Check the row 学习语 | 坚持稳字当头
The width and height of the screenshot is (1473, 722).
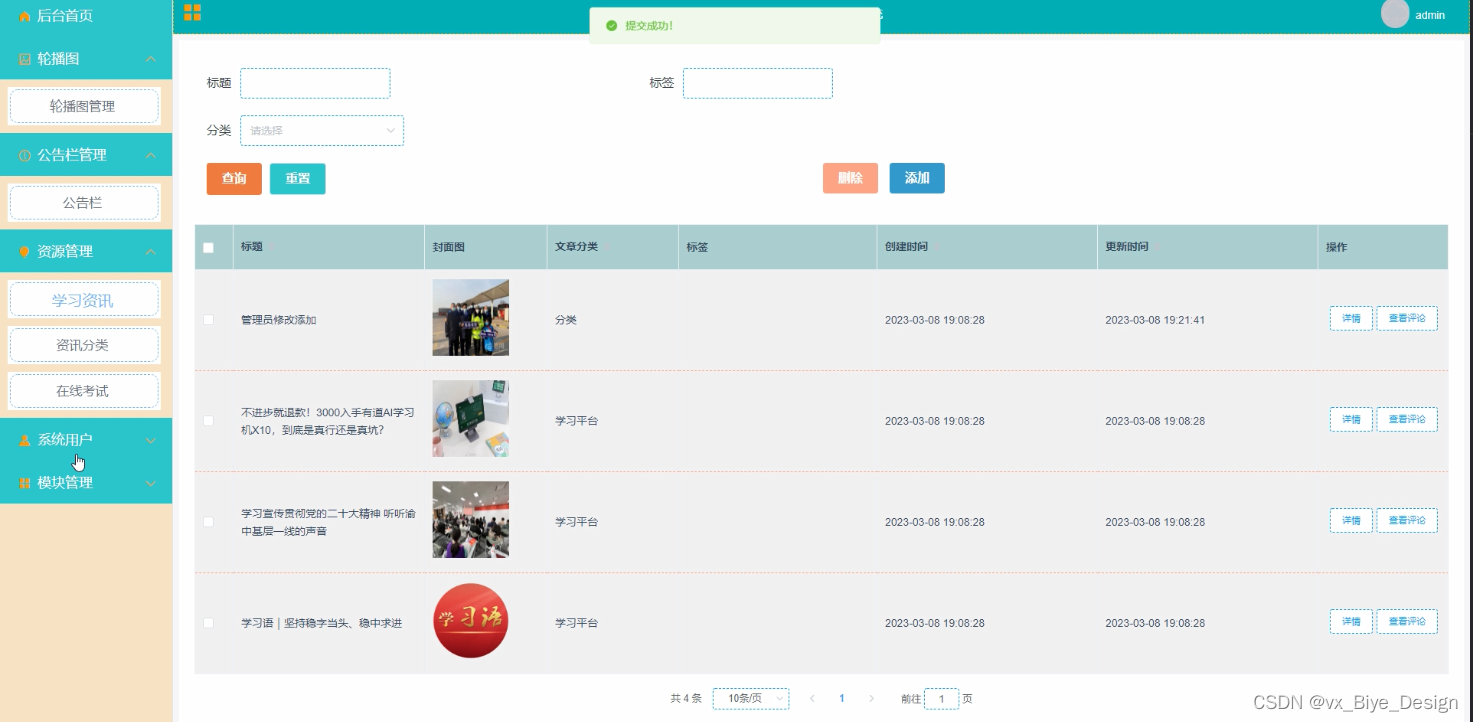point(208,622)
